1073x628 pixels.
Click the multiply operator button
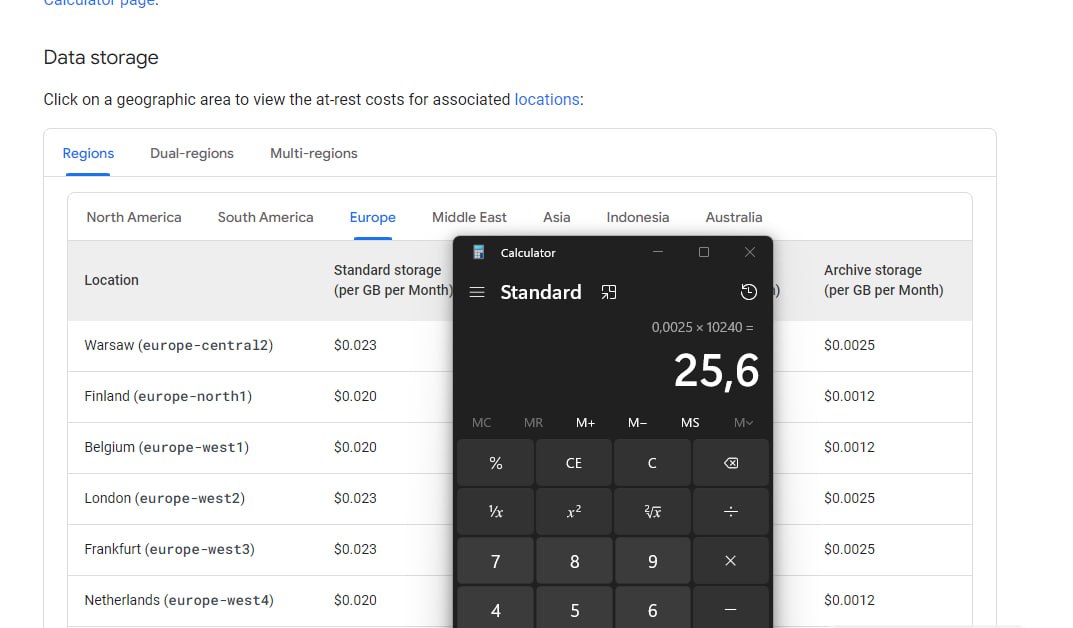pyautogui.click(x=730, y=561)
